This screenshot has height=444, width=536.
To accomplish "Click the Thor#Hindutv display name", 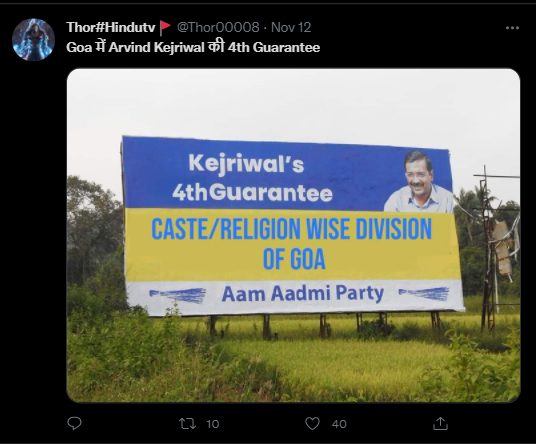I will pos(111,27).
